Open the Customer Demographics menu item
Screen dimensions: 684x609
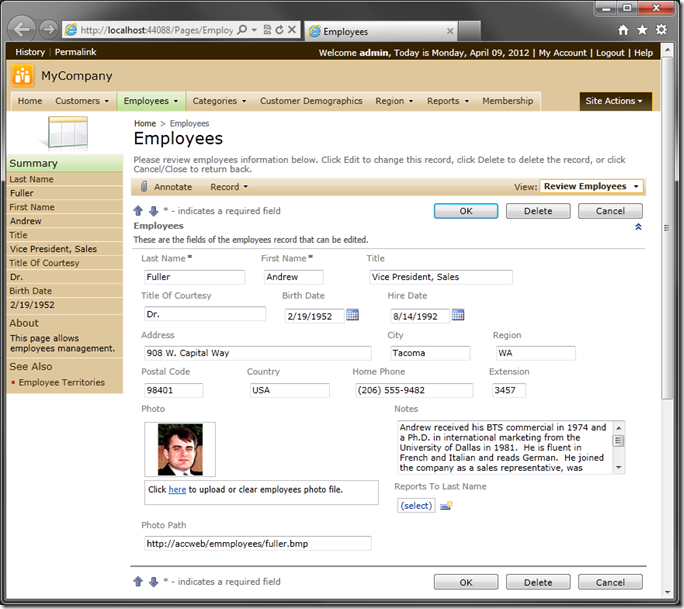(311, 101)
